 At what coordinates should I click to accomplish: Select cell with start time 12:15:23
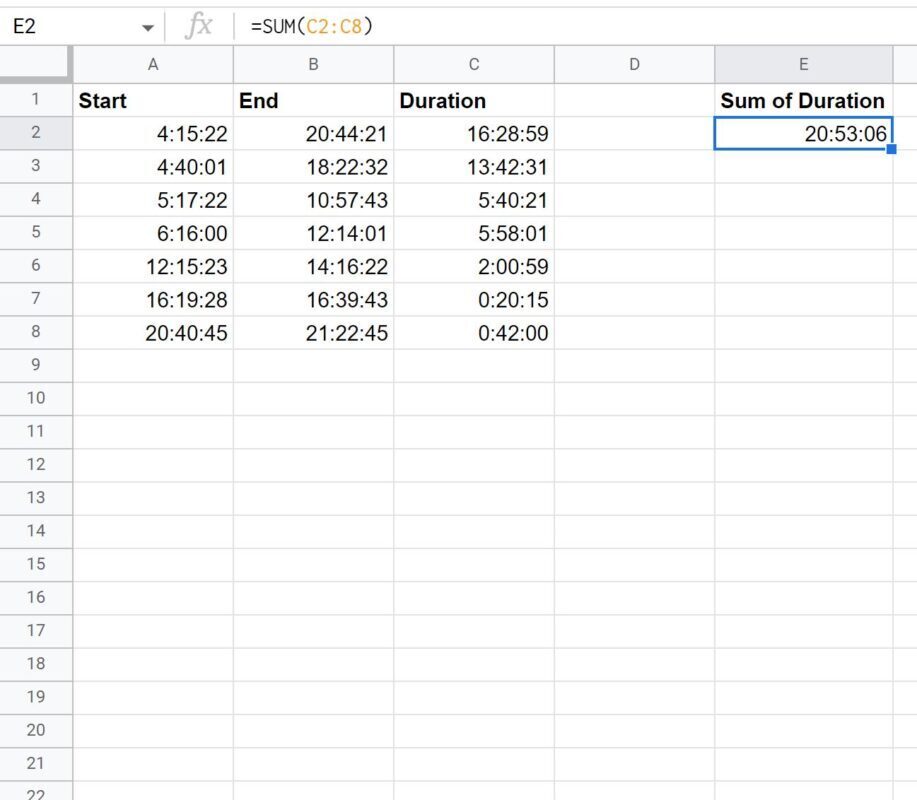pyautogui.click(x=153, y=267)
